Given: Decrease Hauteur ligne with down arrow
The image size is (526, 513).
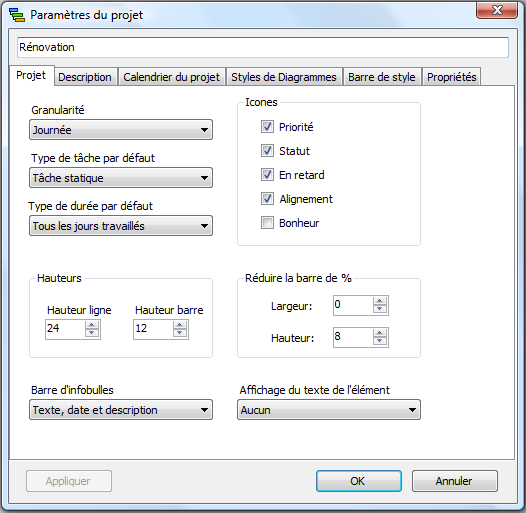Looking at the screenshot, I should click(x=92, y=333).
